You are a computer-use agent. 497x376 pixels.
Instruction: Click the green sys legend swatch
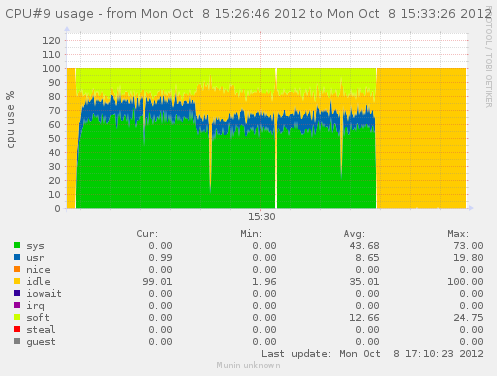17,245
